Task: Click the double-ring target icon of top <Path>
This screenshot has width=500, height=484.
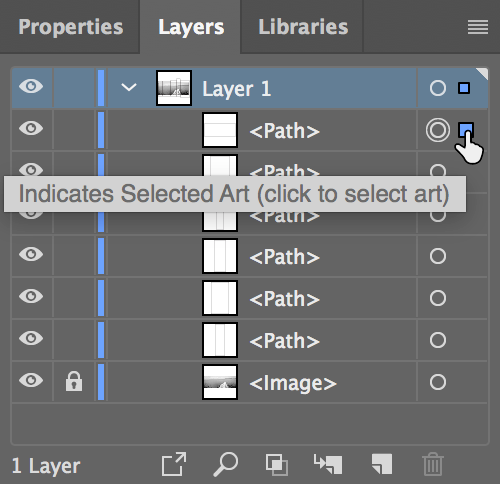Action: tap(438, 130)
